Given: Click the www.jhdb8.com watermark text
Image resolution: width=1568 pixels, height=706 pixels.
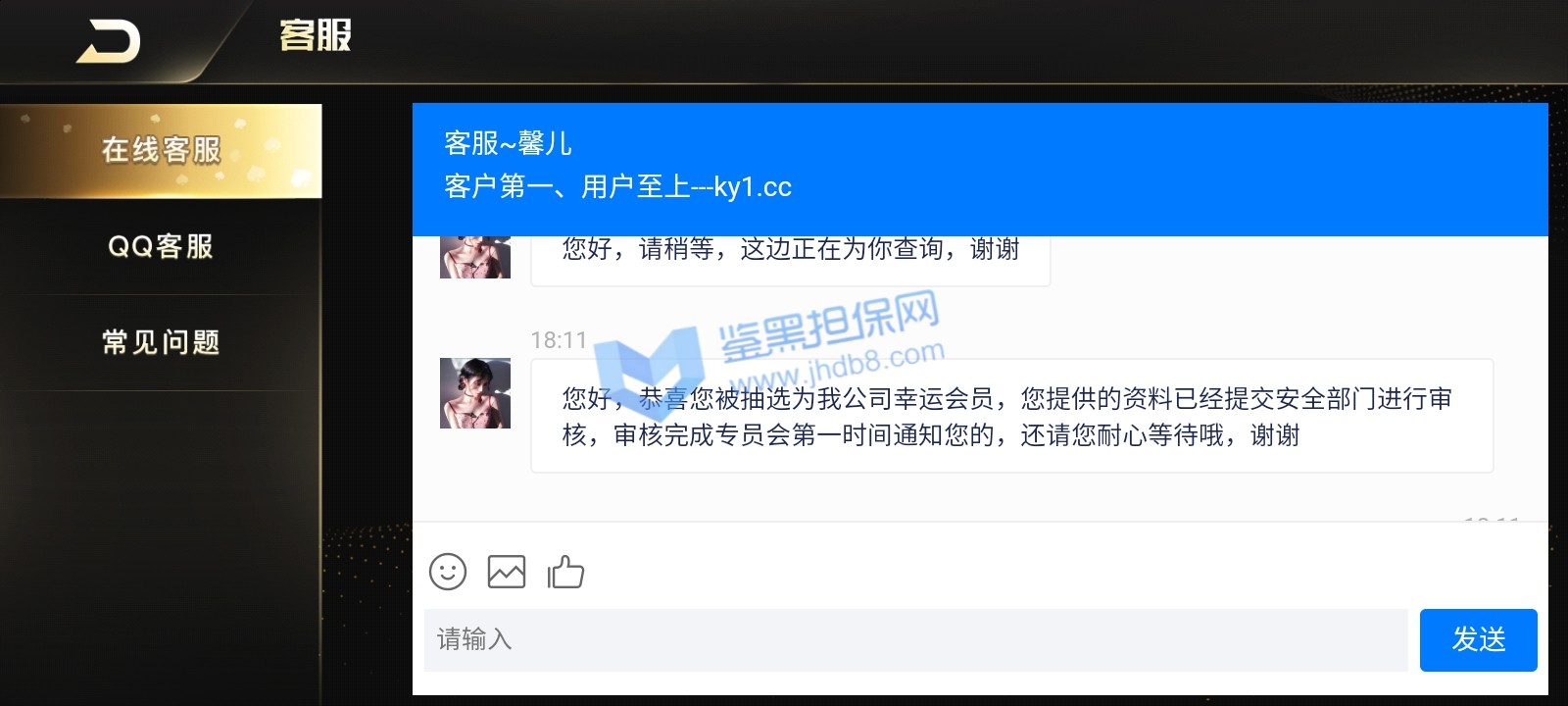Looking at the screenshot, I should click(x=836, y=368).
